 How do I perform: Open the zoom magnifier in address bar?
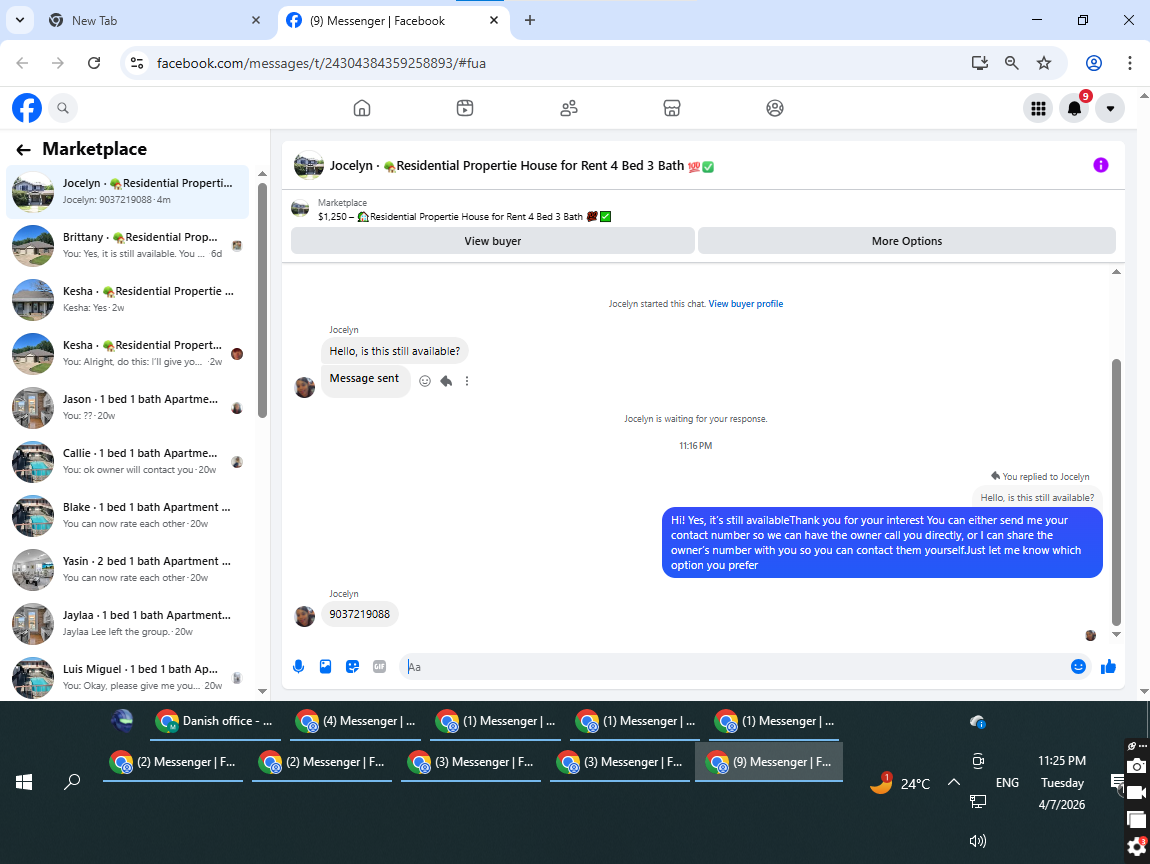click(1011, 63)
